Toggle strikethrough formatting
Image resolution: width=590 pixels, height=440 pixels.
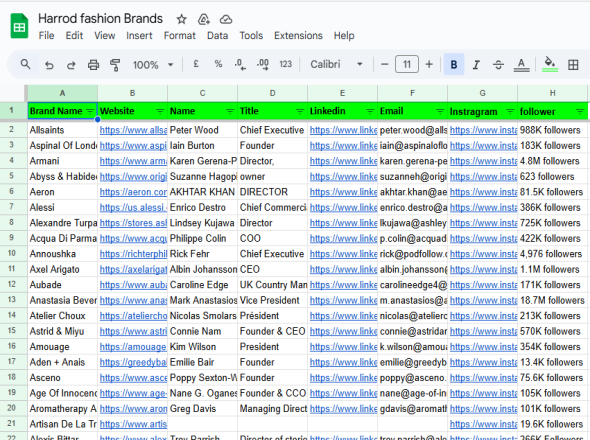[498, 65]
